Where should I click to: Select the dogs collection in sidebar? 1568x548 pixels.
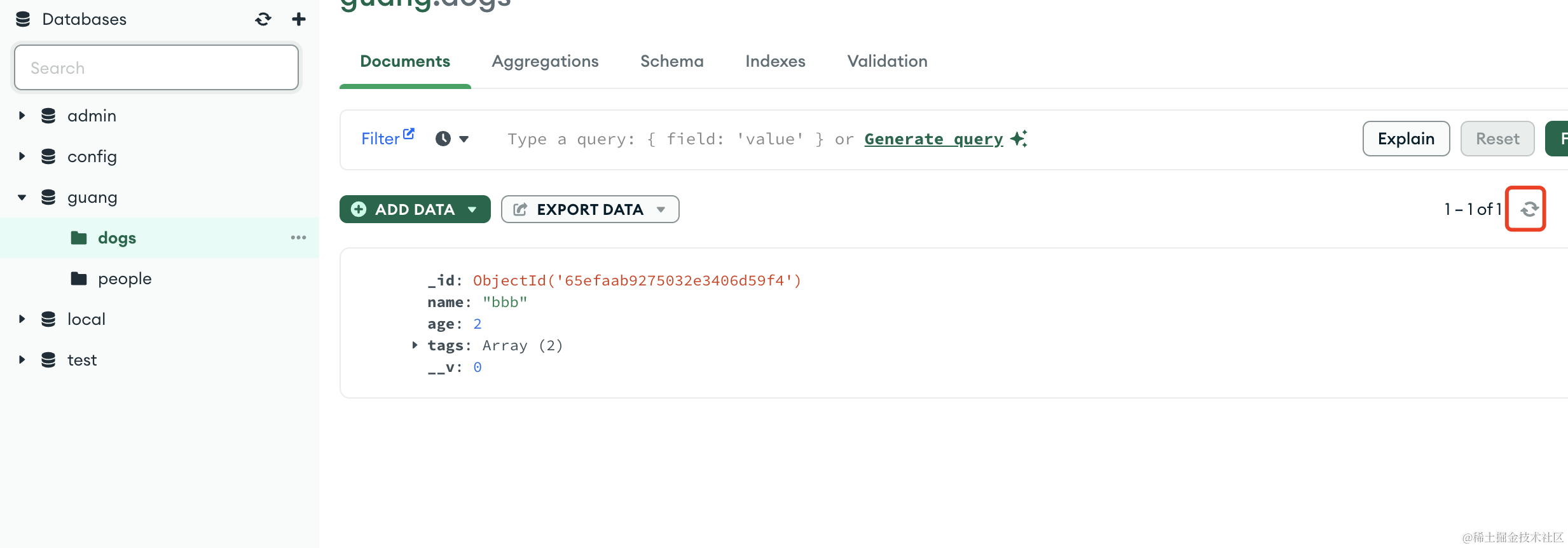pos(116,238)
